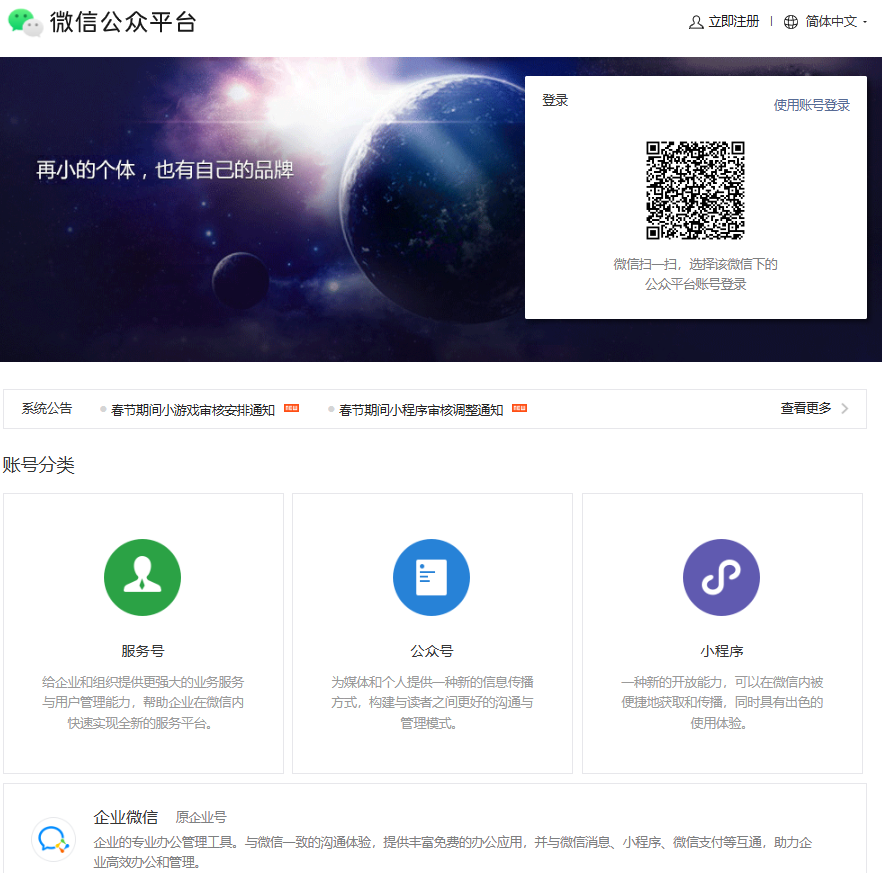Open the purple 小程序 icon
The width and height of the screenshot is (882, 873).
(721, 578)
